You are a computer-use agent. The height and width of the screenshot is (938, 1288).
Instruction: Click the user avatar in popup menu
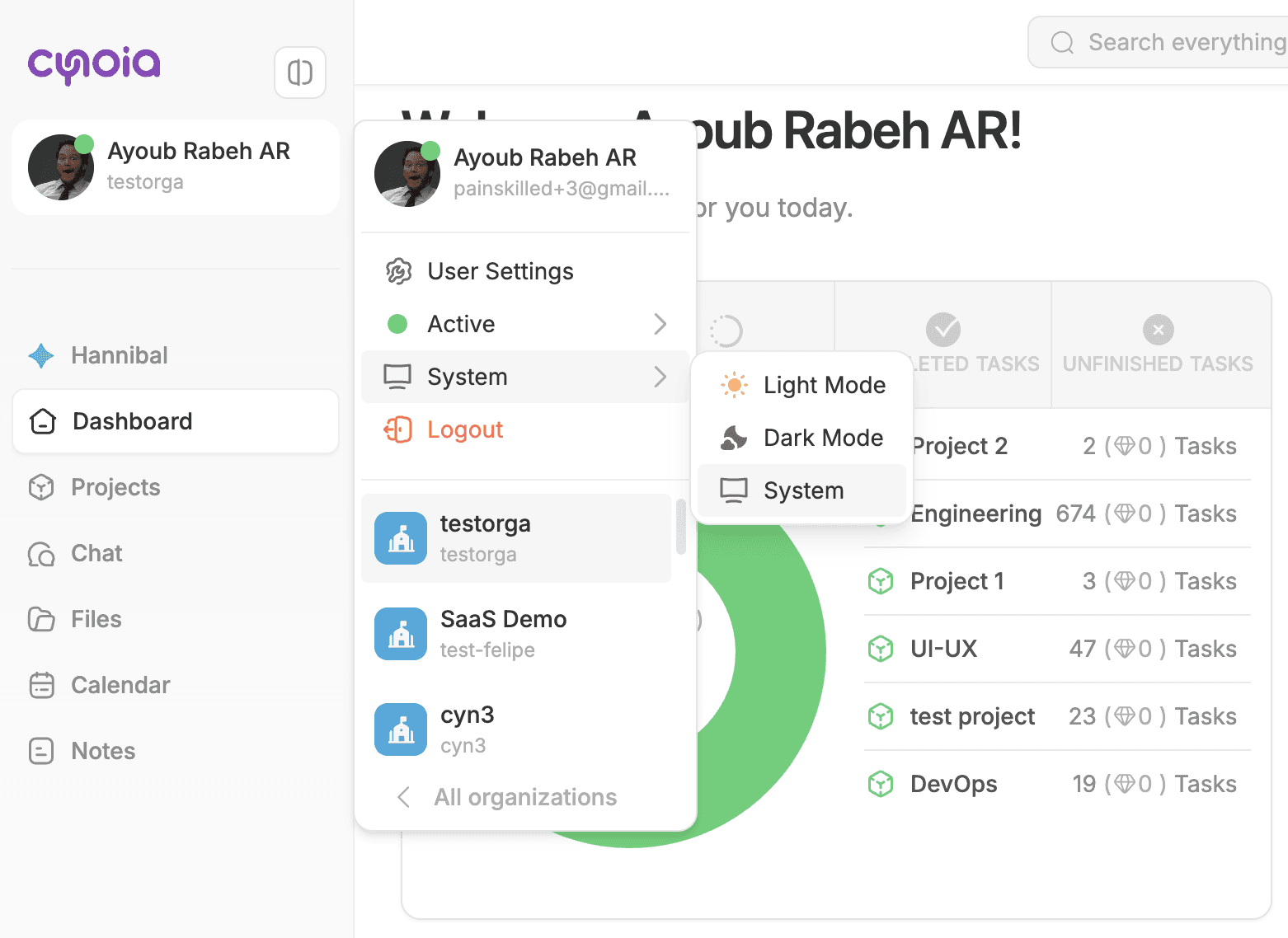point(407,174)
